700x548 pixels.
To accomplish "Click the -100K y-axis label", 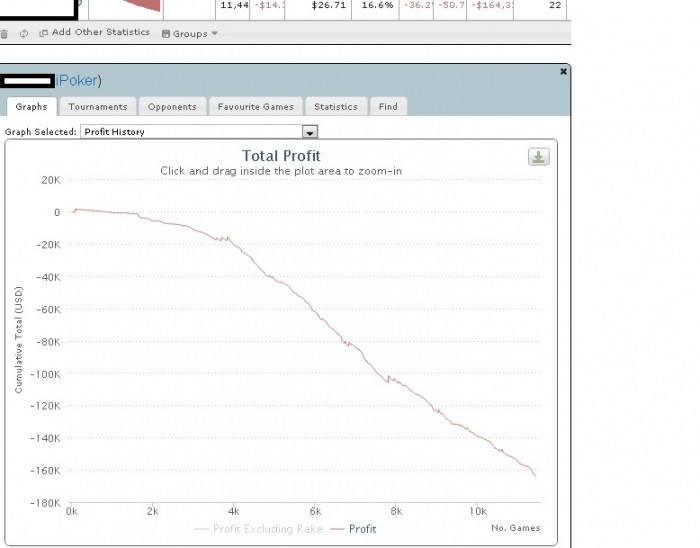I will tap(46, 374).
